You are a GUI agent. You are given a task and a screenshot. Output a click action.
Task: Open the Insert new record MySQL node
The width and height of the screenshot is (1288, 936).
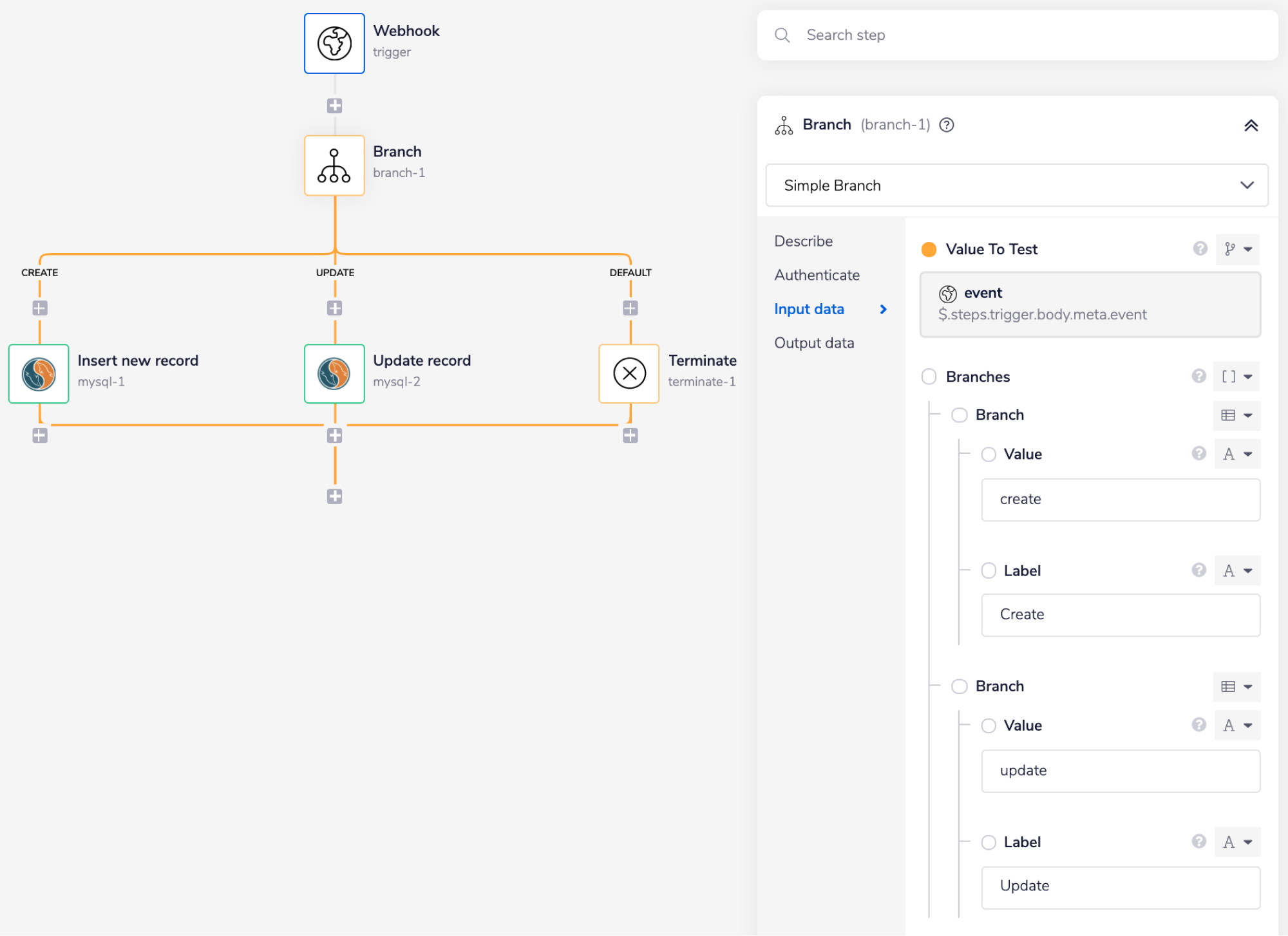pyautogui.click(x=39, y=374)
